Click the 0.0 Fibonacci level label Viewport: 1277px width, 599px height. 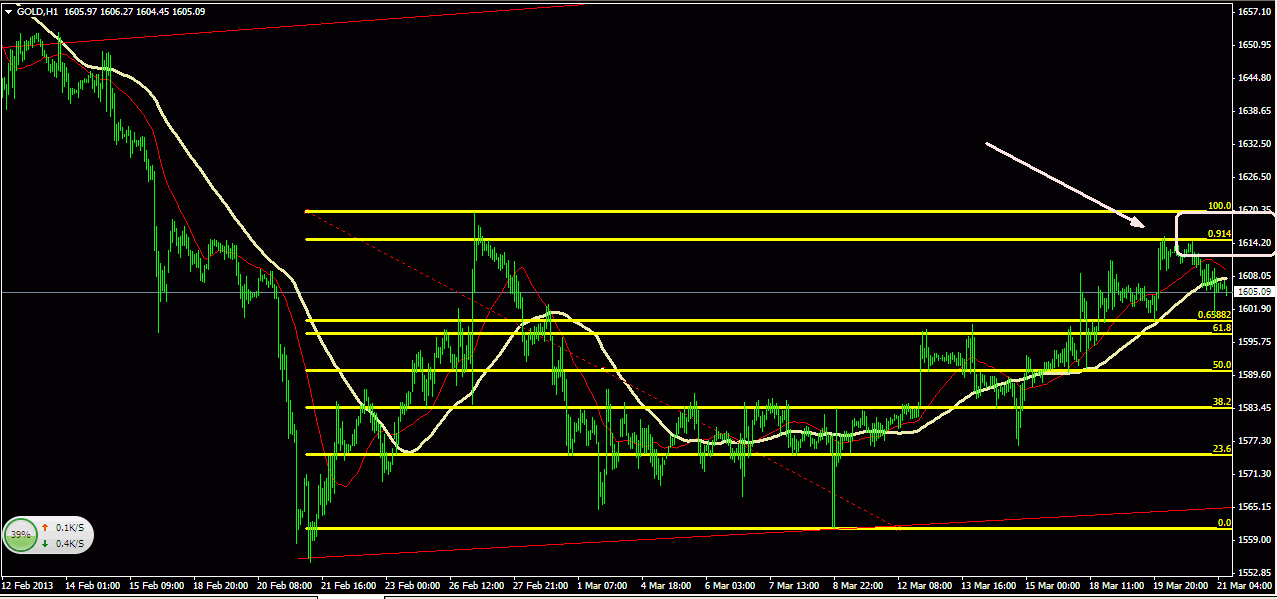pyautogui.click(x=1224, y=523)
